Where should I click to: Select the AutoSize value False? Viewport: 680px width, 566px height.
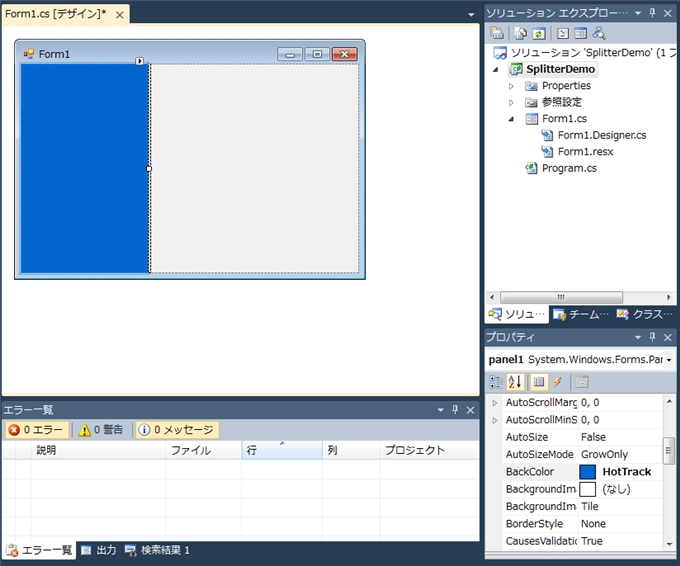click(x=620, y=437)
